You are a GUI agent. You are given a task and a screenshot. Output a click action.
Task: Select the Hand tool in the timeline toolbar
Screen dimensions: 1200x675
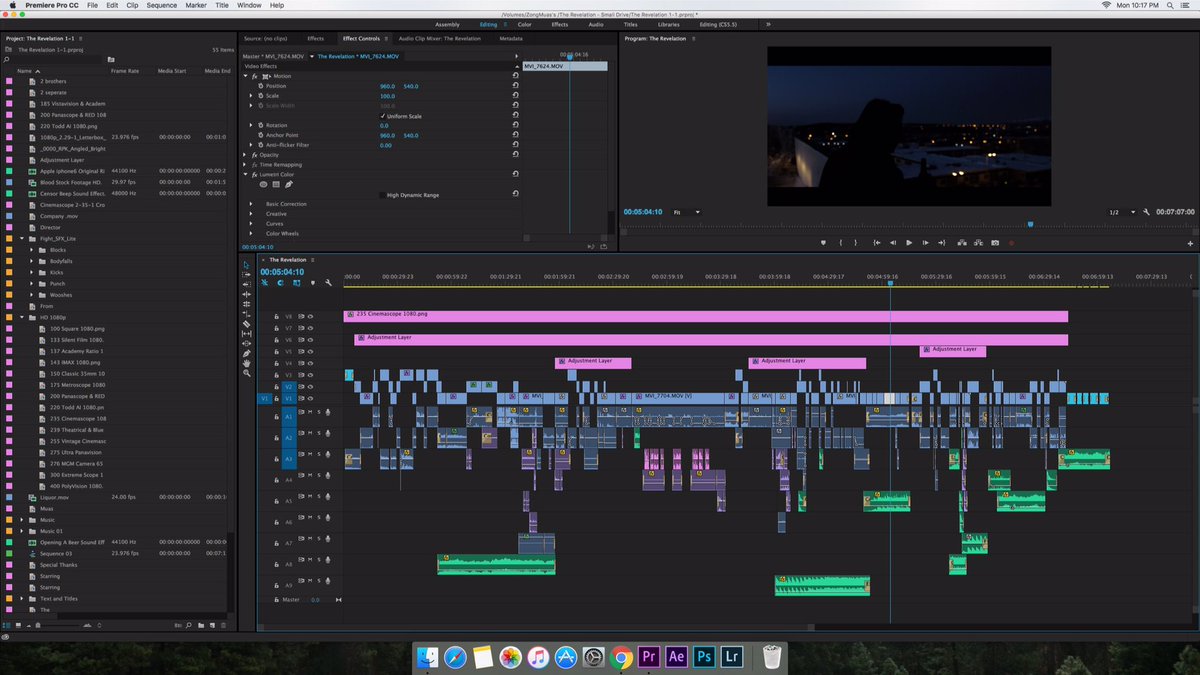246,363
